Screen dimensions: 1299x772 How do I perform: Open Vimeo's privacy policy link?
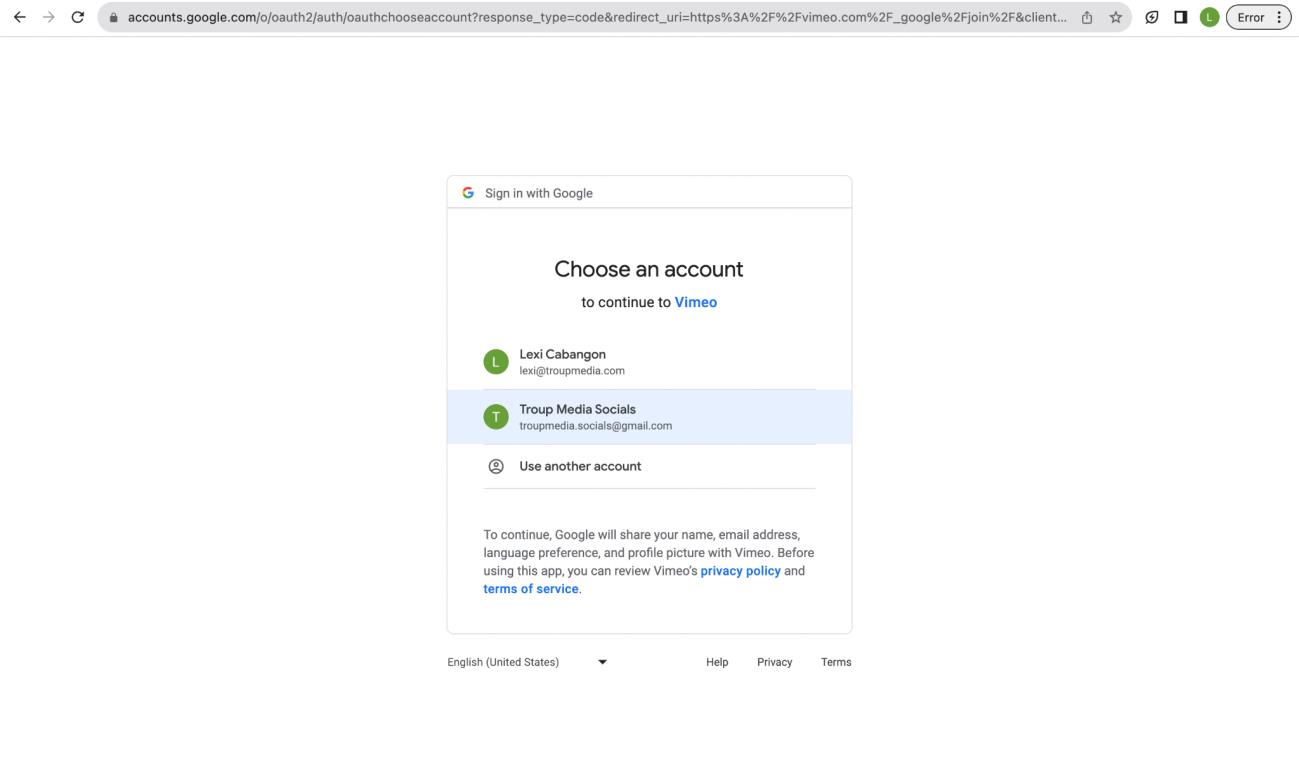[740, 571]
